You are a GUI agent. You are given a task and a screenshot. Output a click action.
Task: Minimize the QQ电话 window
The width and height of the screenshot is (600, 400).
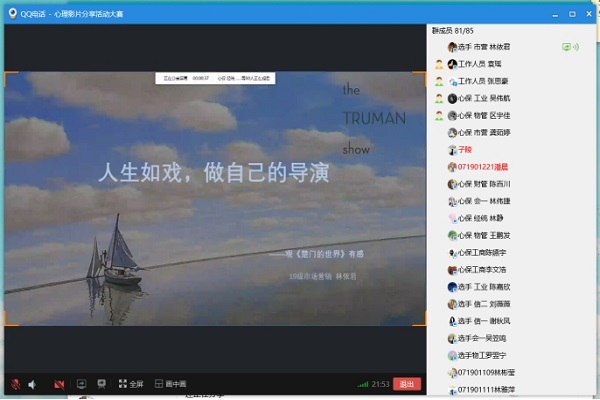tap(555, 14)
